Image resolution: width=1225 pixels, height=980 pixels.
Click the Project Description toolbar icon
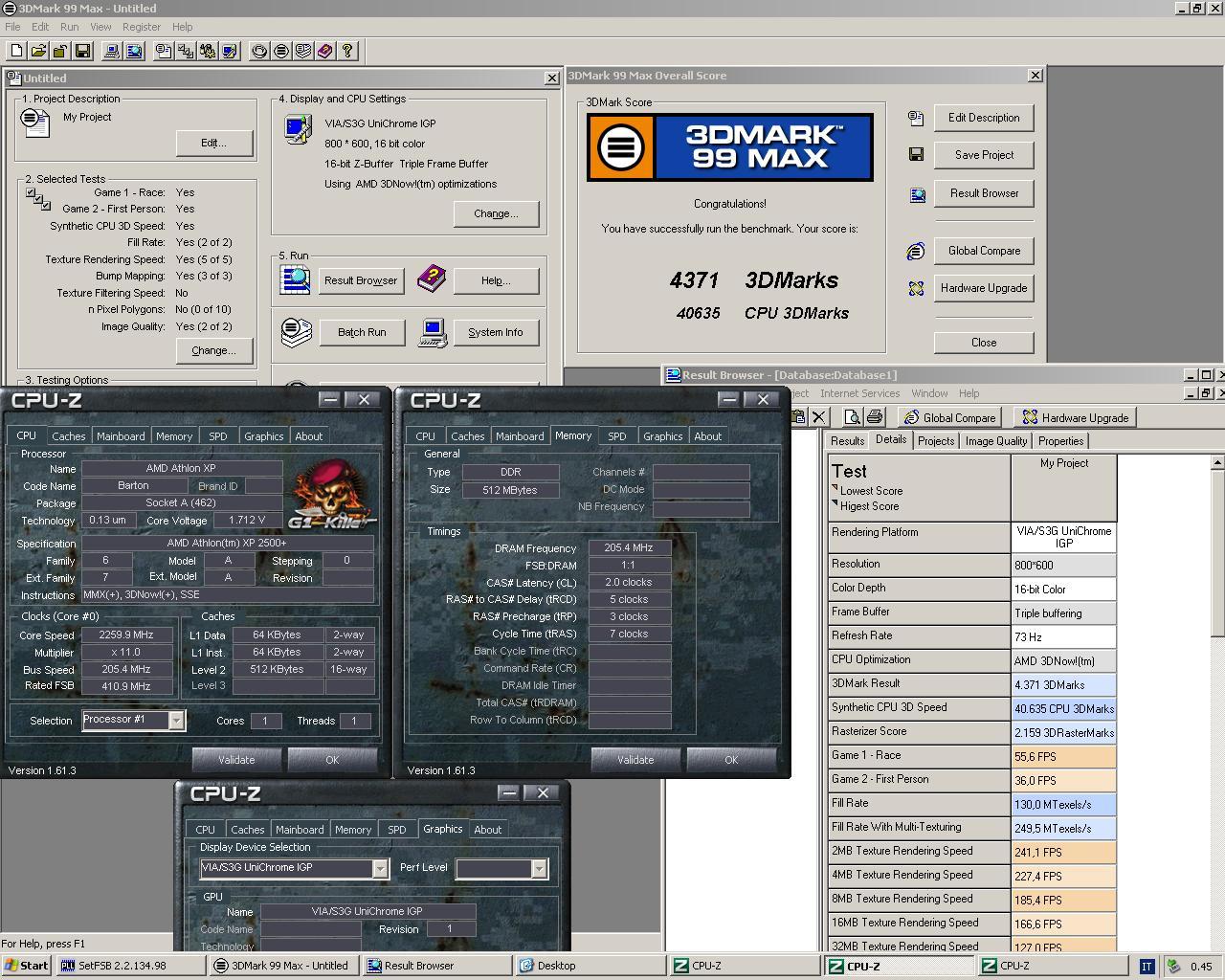164,51
